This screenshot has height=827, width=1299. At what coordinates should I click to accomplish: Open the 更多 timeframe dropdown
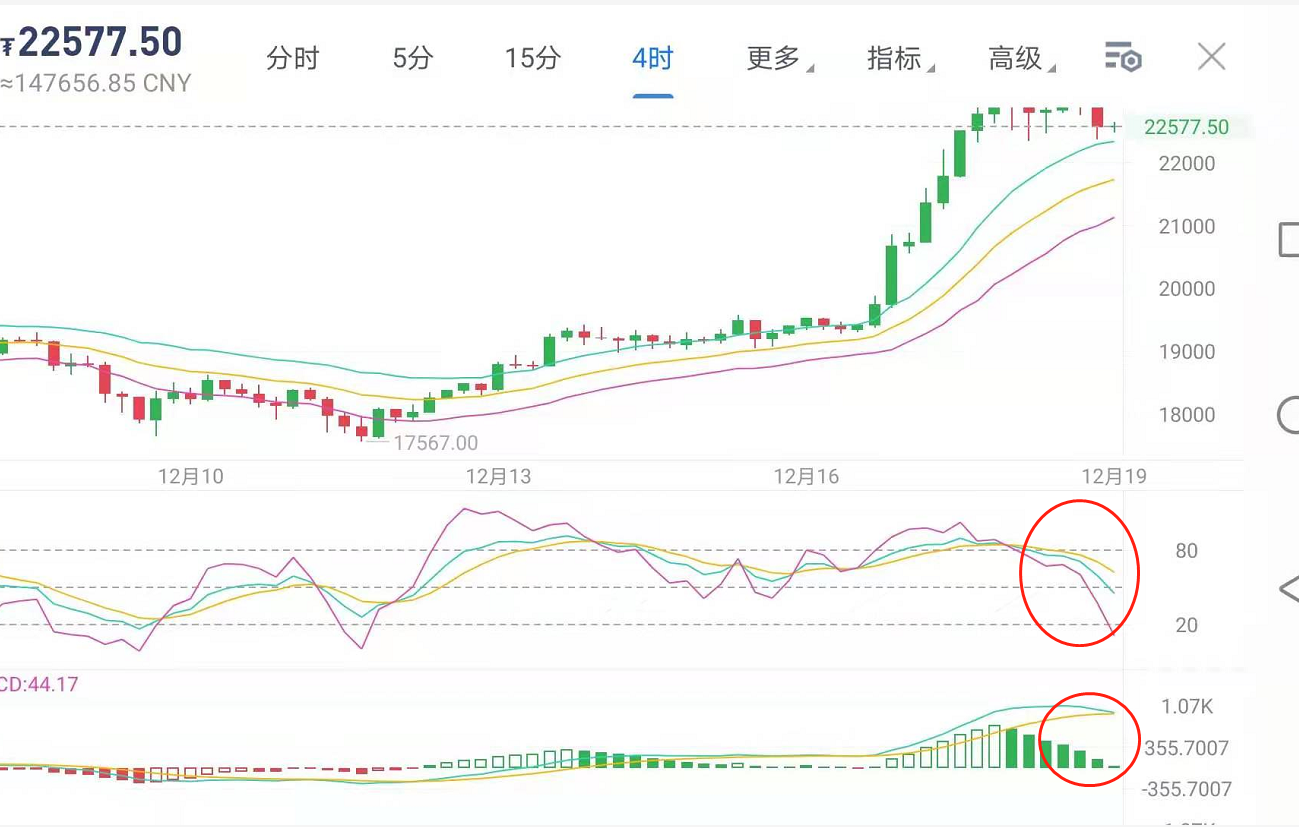(x=771, y=58)
